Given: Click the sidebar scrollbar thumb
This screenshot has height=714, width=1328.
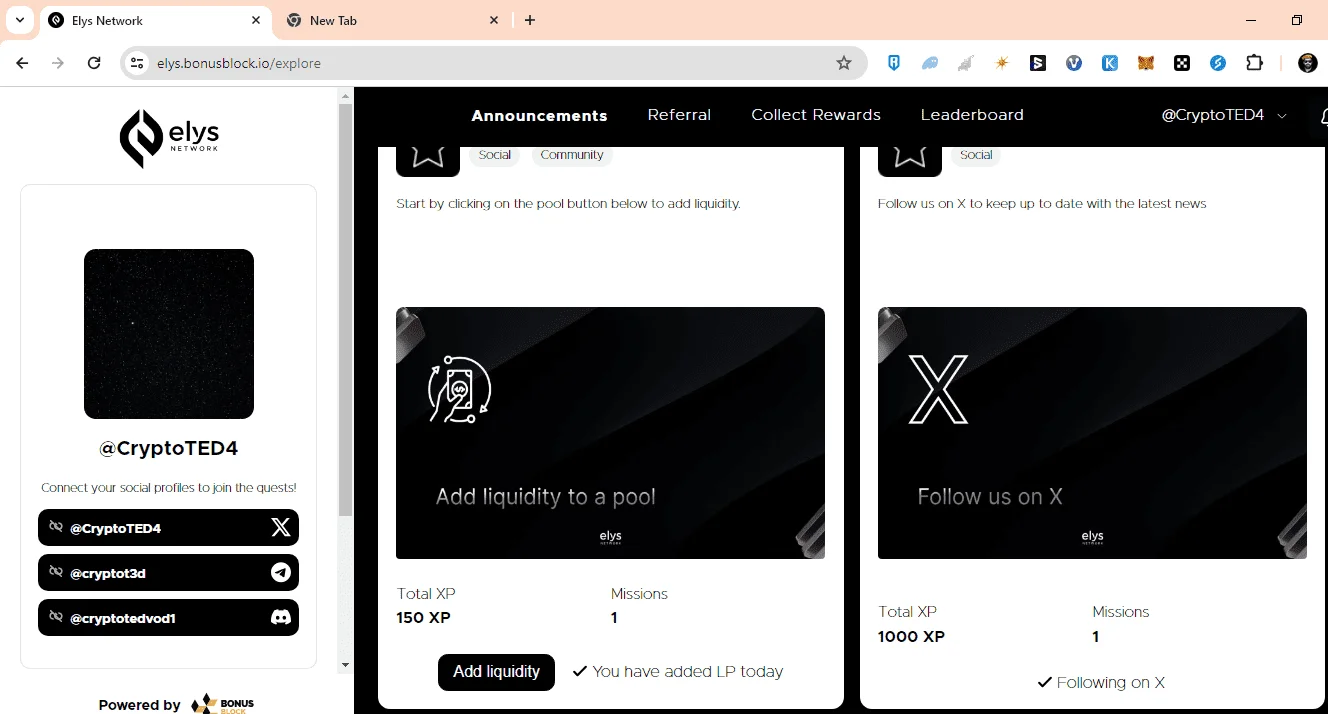Looking at the screenshot, I should [x=345, y=310].
